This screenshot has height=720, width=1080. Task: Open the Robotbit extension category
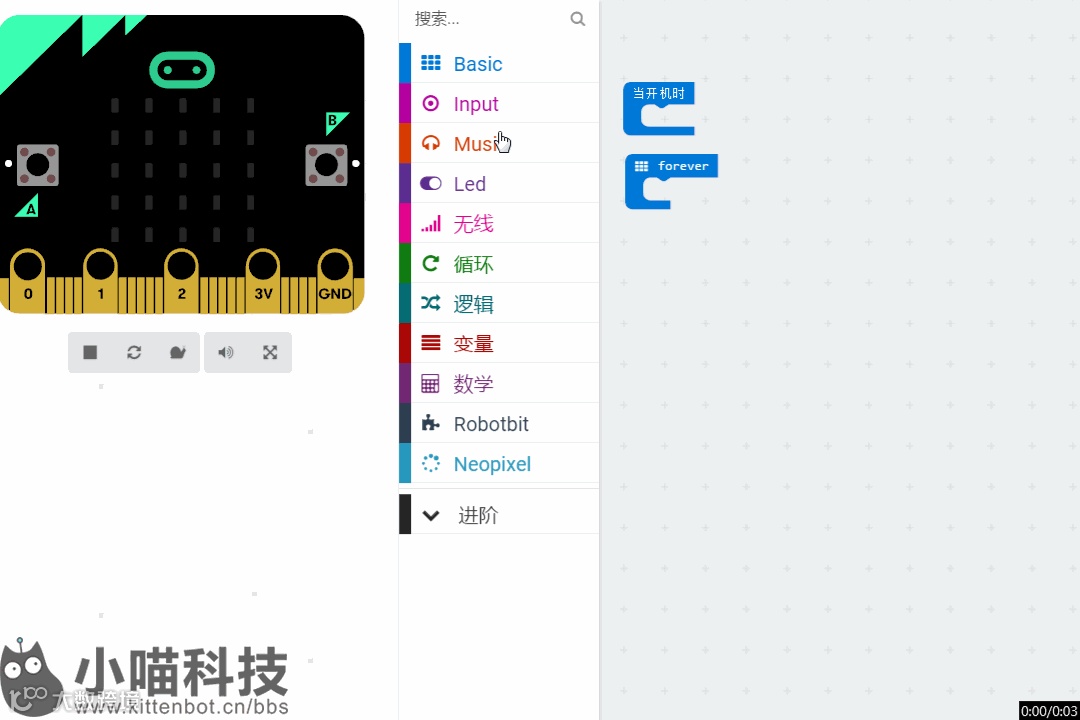point(499,423)
